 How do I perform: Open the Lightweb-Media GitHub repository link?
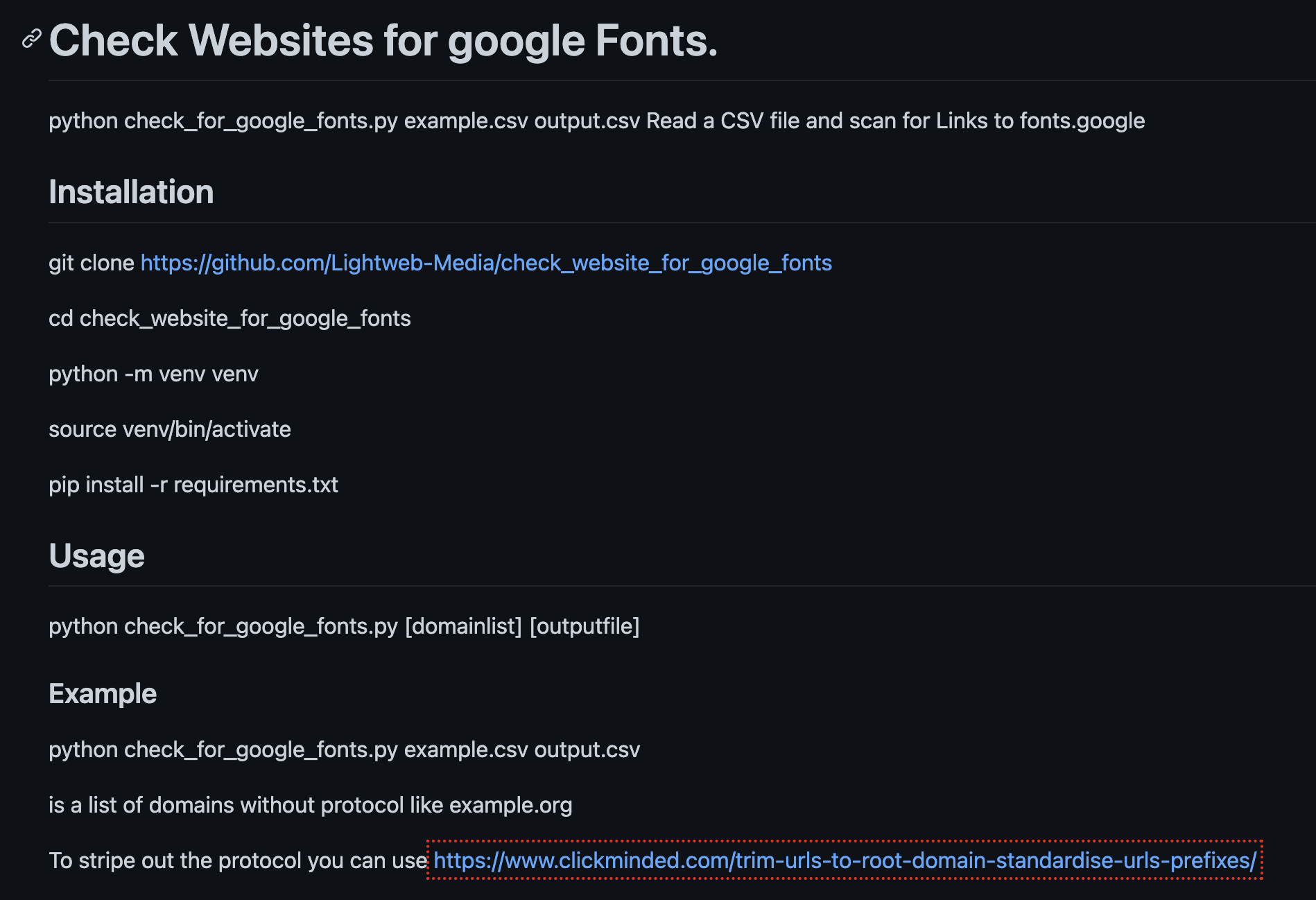coord(485,263)
